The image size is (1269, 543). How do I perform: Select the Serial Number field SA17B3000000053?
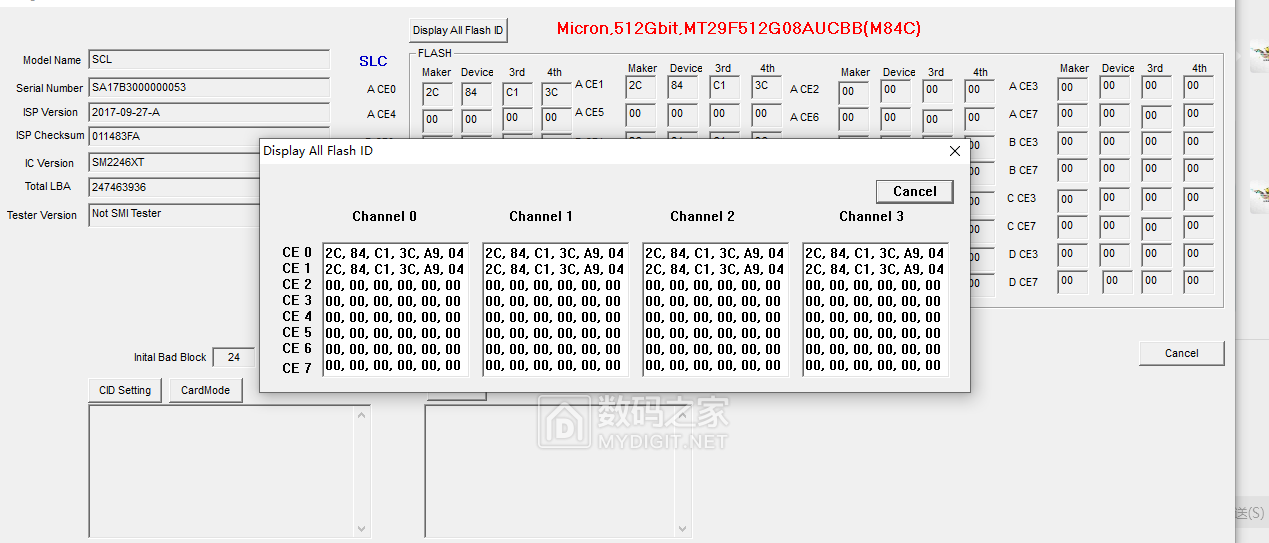point(209,88)
